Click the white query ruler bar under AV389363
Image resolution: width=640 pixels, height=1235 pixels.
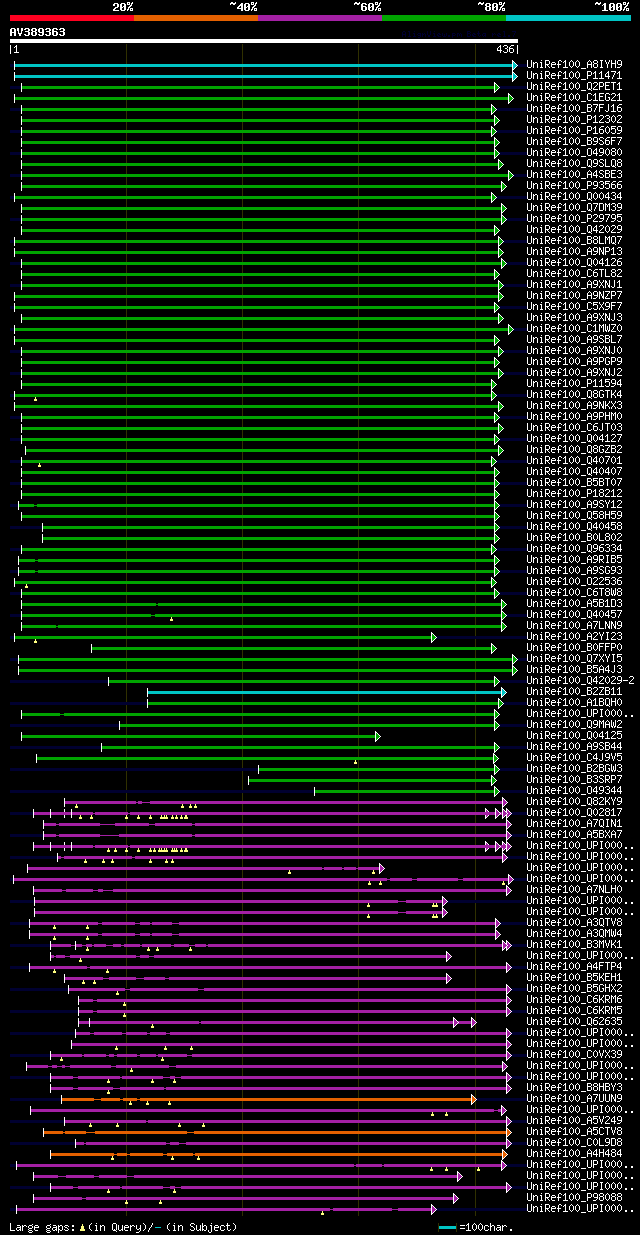click(264, 41)
